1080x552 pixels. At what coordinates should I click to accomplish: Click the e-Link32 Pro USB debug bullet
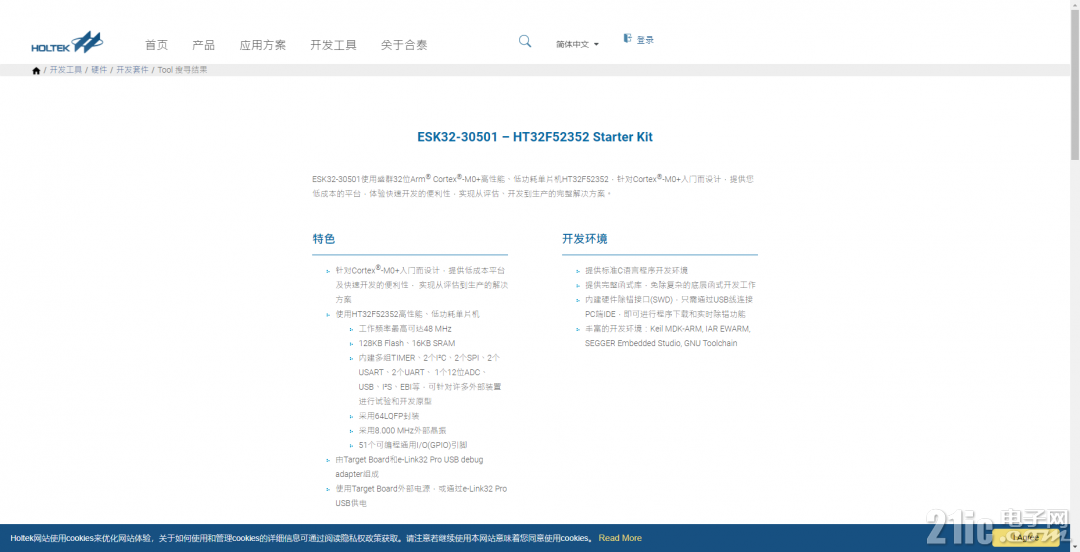(x=409, y=467)
